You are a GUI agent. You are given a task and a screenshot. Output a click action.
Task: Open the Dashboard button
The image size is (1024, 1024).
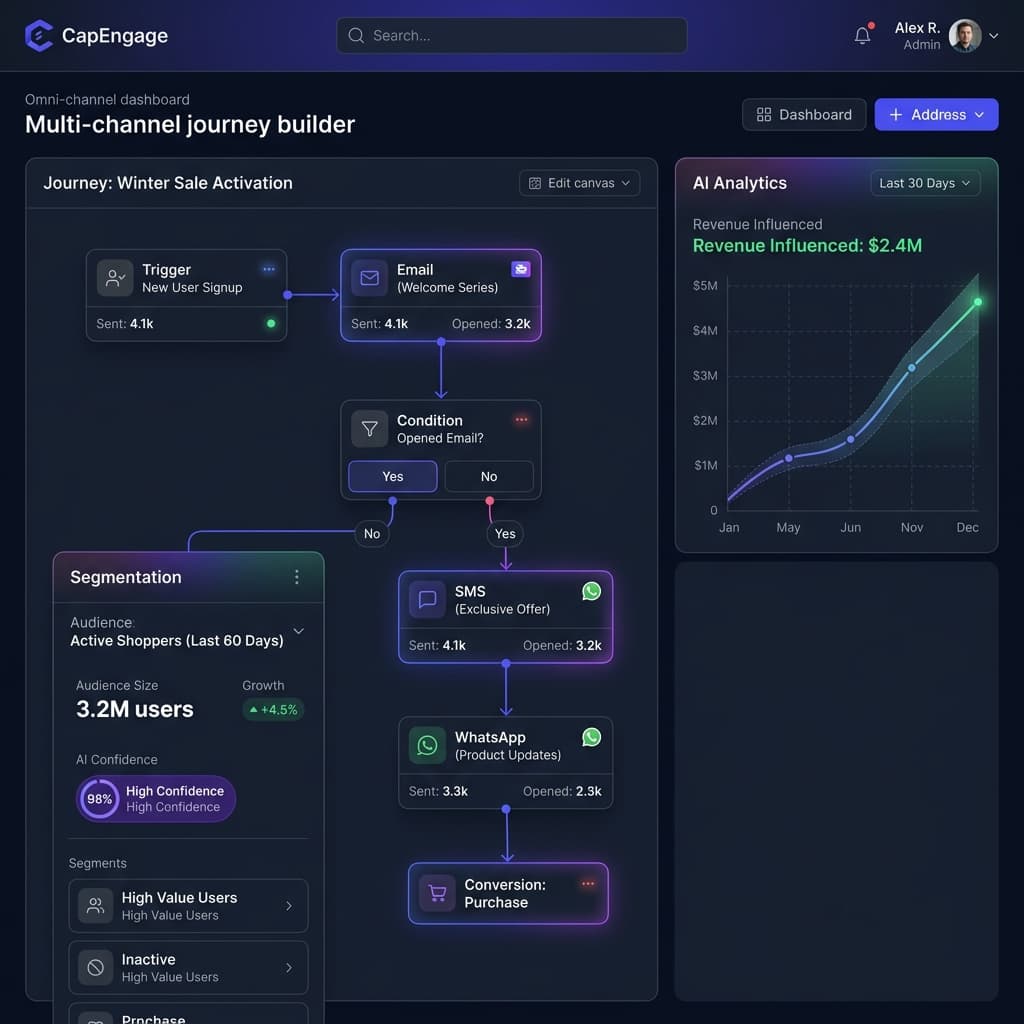coord(804,115)
